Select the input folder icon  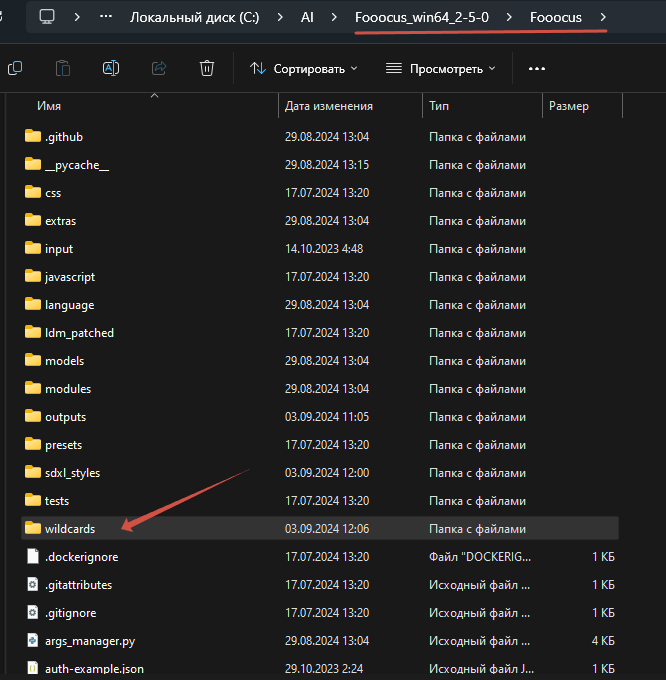33,248
